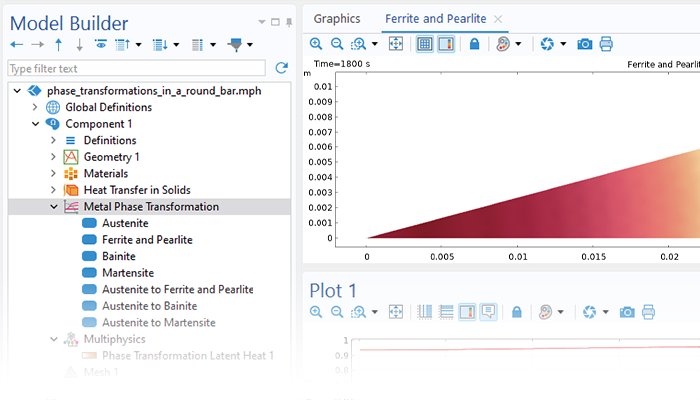Collapse the phase_transformations_in_a_round_bar.mph root node
Image resolution: width=700 pixels, height=400 pixels.
tap(17, 91)
